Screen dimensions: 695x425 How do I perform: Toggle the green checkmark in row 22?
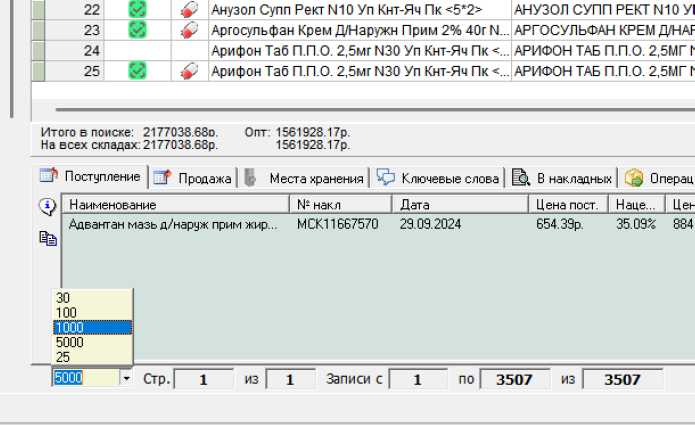[x=138, y=9]
